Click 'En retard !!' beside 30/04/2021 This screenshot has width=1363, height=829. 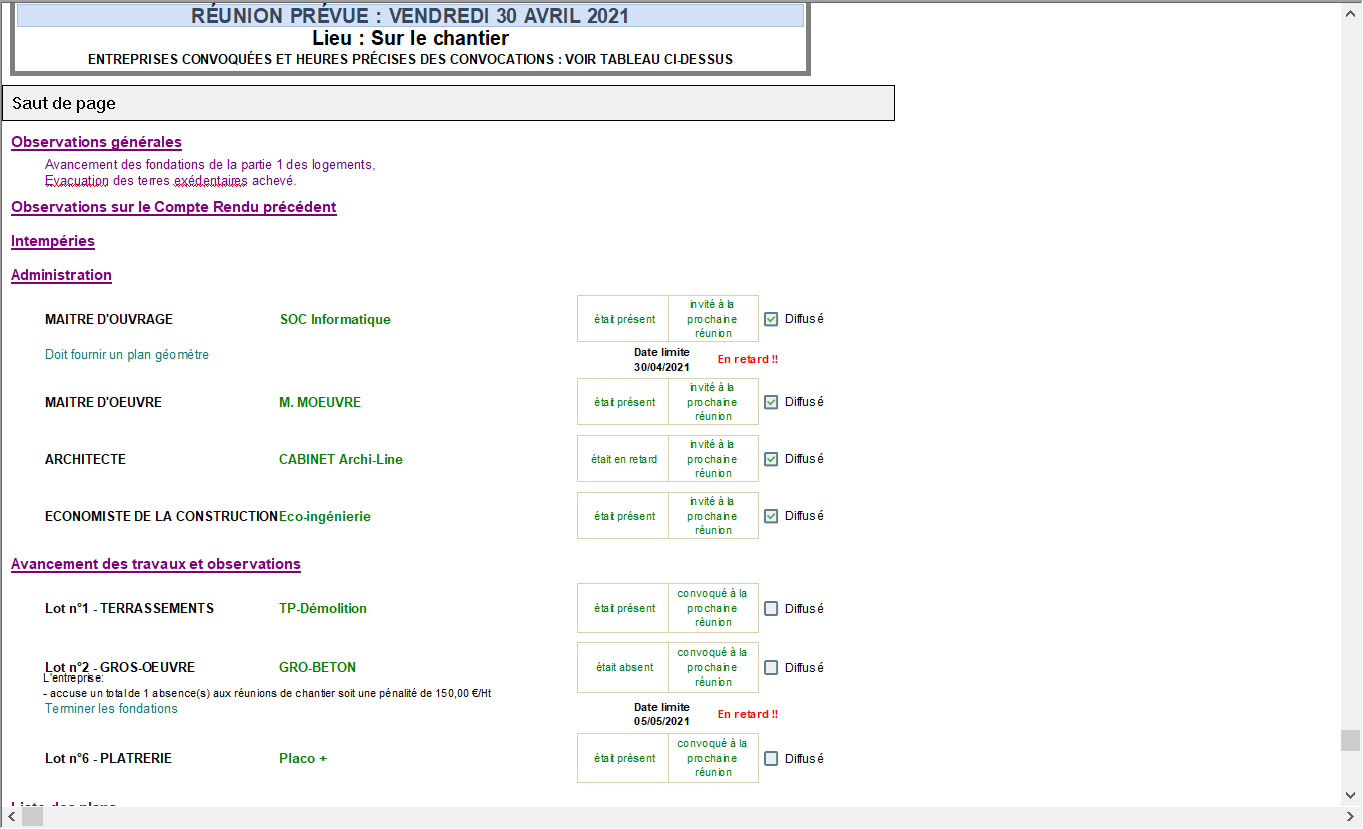point(748,359)
